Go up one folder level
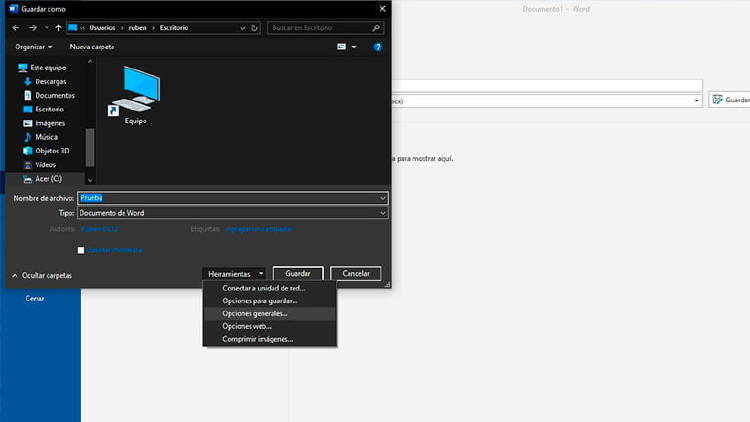Screen dimensions: 750x422 (59, 27)
